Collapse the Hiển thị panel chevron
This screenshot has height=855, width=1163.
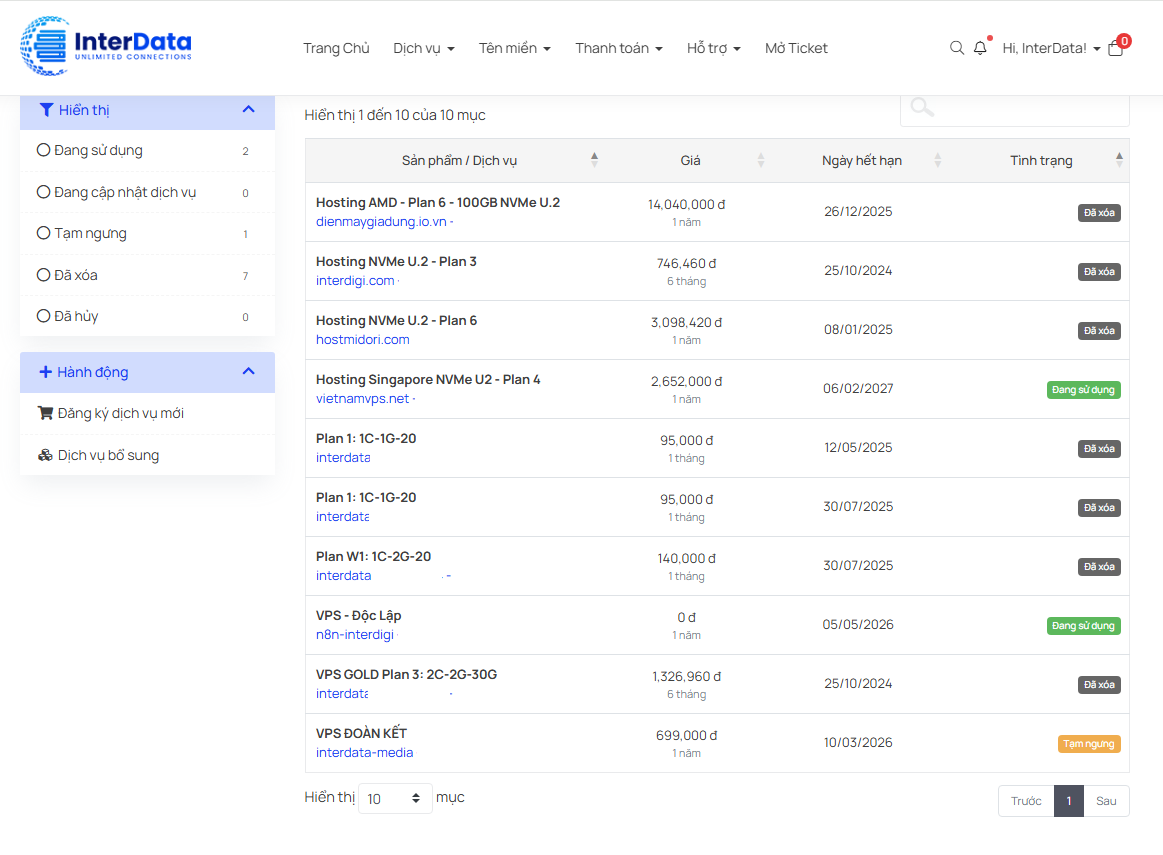tap(248, 109)
